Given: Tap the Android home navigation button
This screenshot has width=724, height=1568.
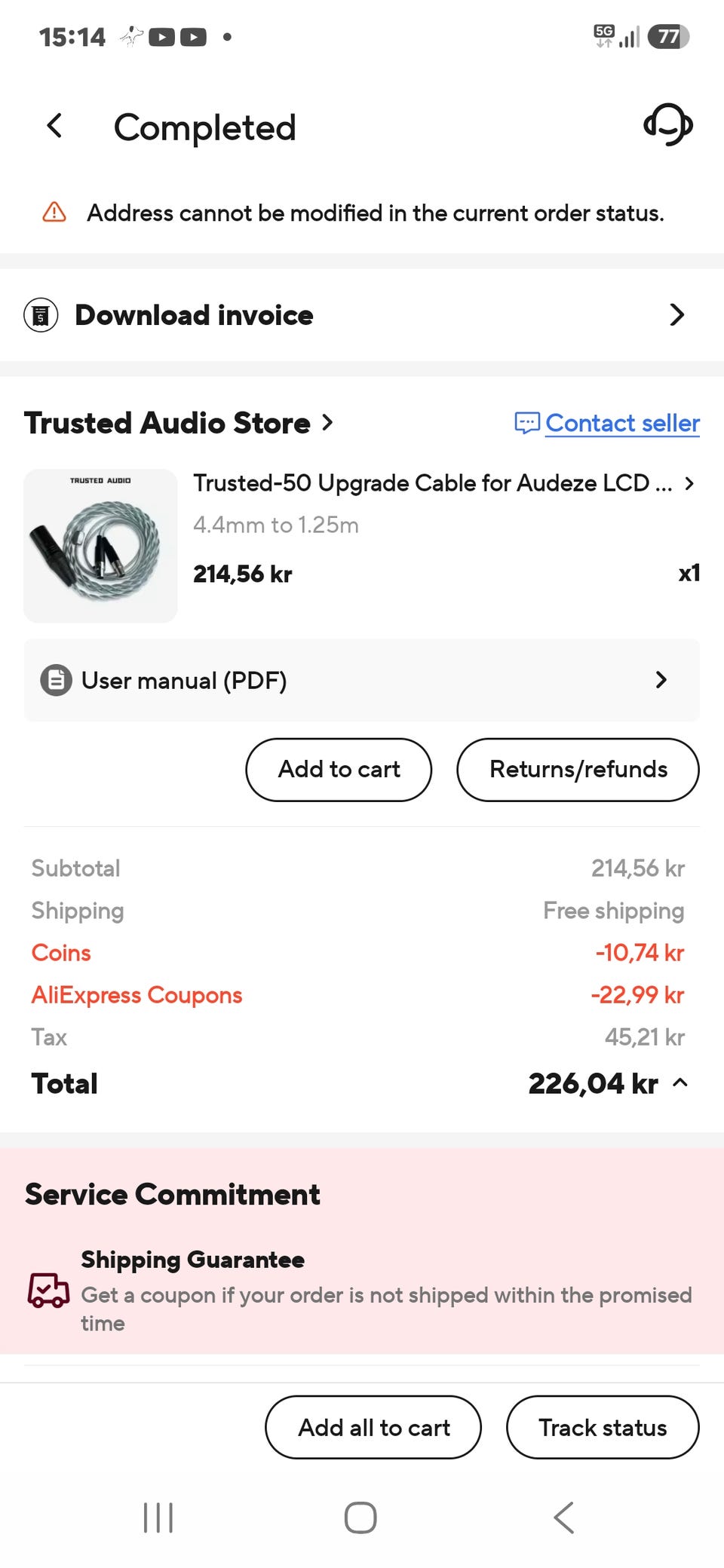Looking at the screenshot, I should coord(360,1517).
